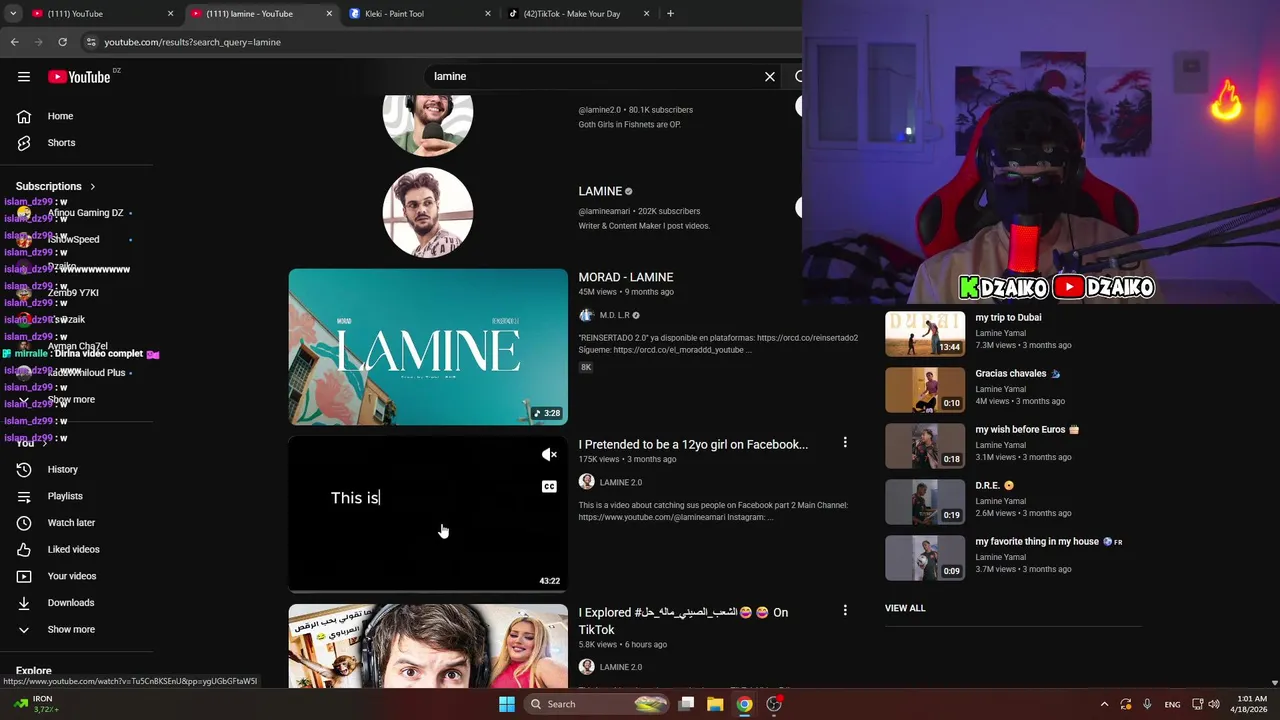
Task: Open Liked videos
Action: coord(73,550)
